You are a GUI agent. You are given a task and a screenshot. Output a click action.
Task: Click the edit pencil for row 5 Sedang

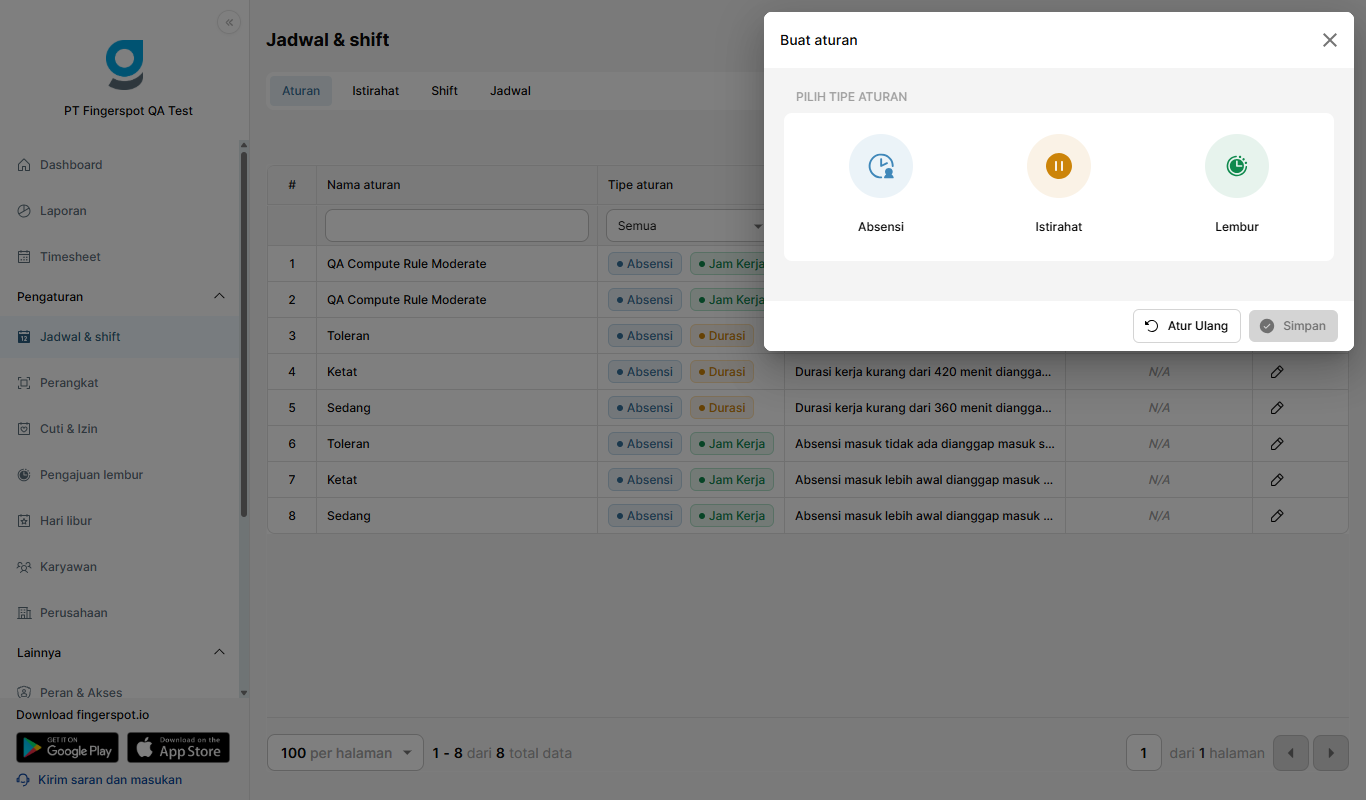coord(1277,408)
